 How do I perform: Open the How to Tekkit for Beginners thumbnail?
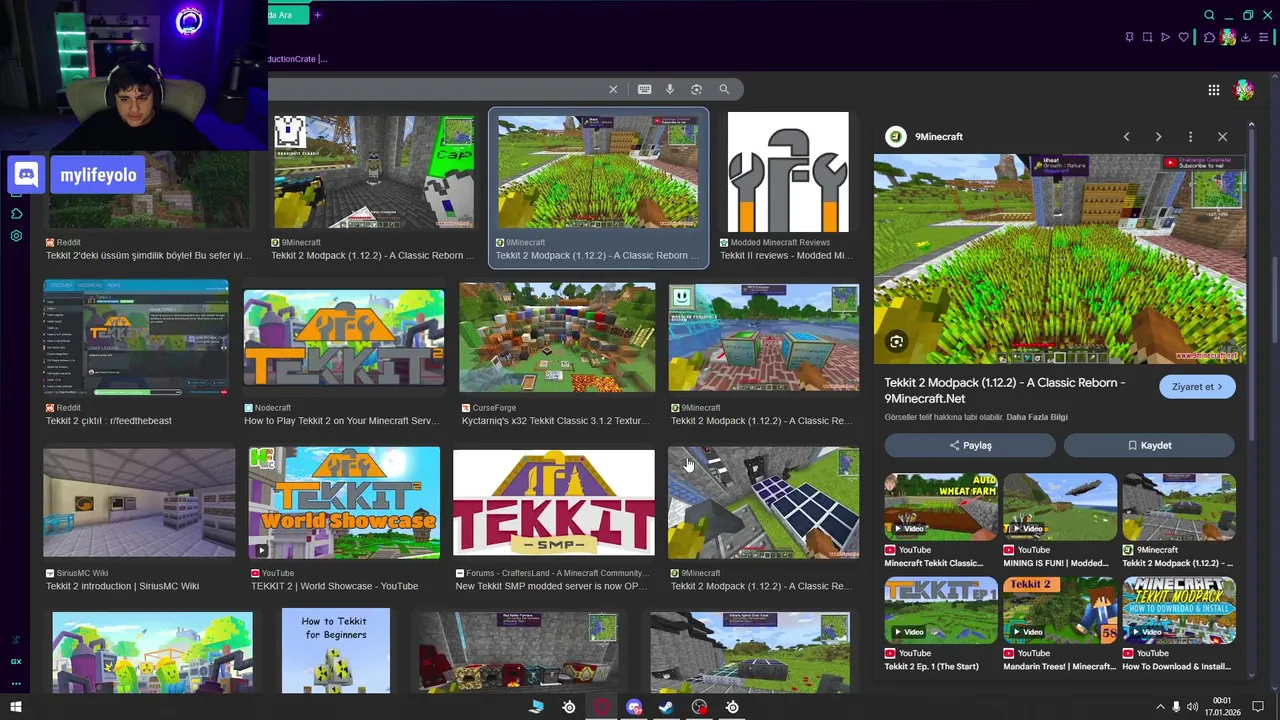[x=335, y=650]
